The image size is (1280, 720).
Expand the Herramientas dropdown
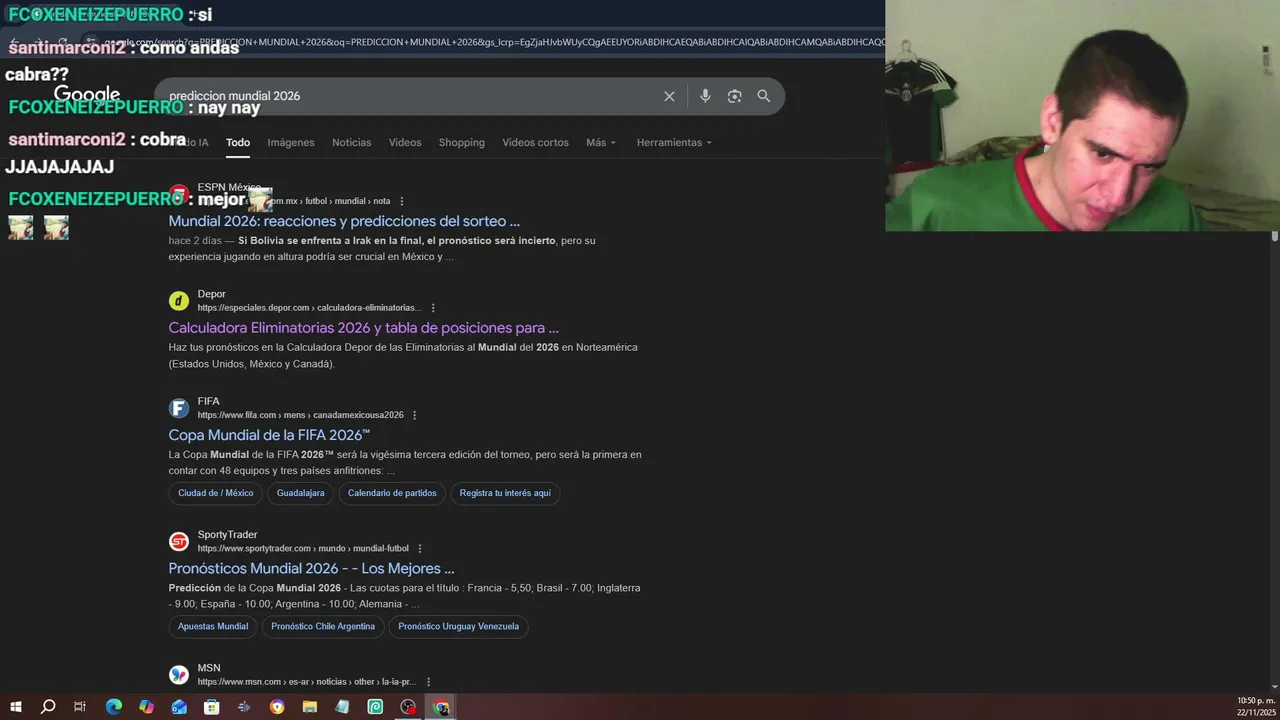pos(674,142)
